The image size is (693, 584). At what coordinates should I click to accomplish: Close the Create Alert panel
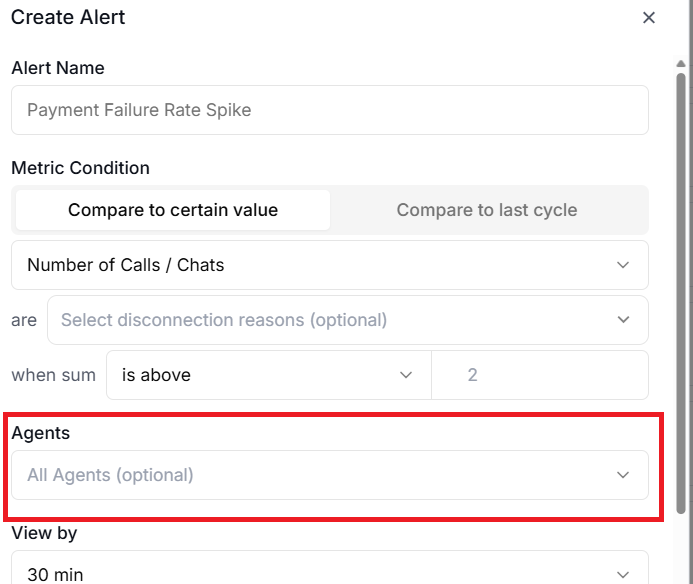pyautogui.click(x=649, y=18)
